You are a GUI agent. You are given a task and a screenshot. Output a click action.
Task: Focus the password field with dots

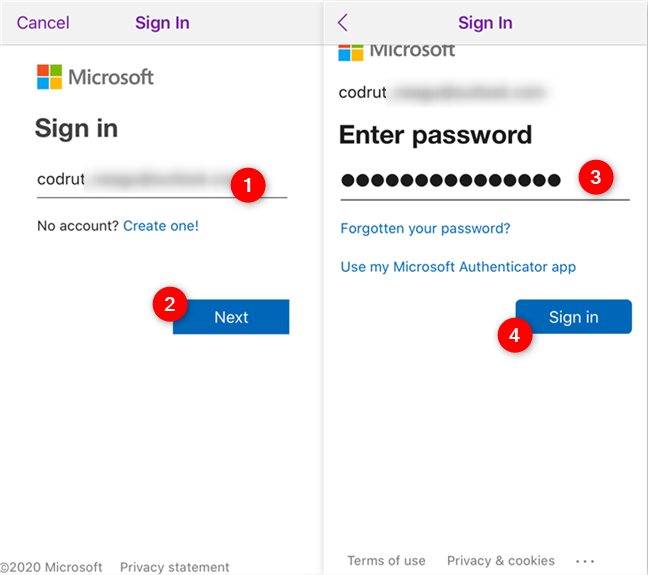(485, 180)
